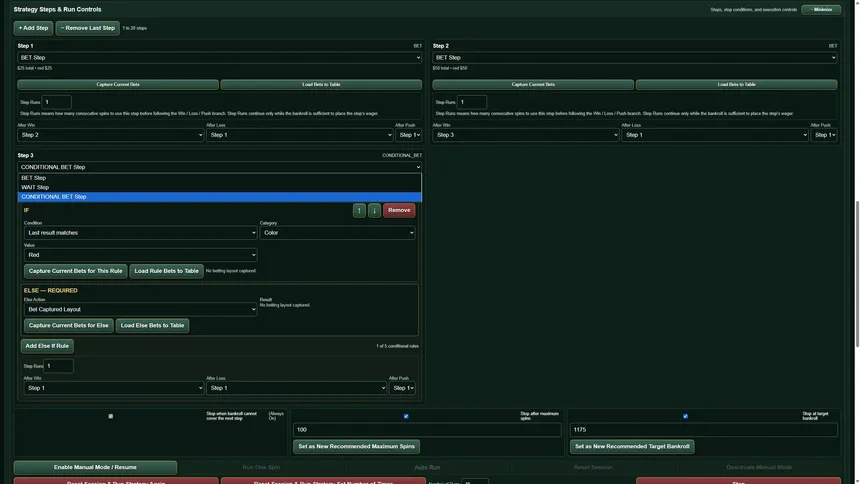Screen dimensions: 860x484
Task: Click Run One Spin button
Action: tap(261, 468)
